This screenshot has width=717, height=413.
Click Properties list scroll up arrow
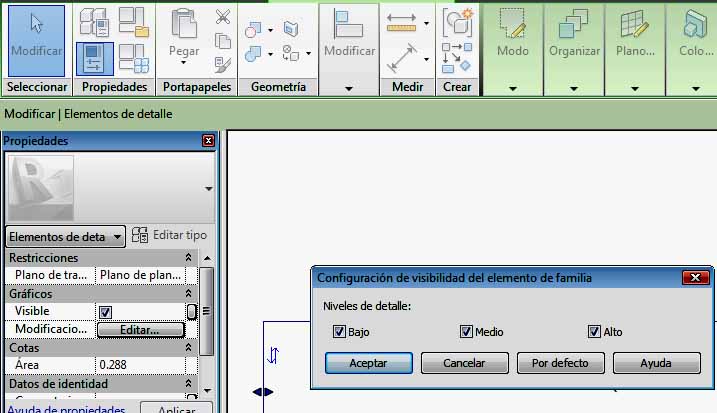click(207, 258)
